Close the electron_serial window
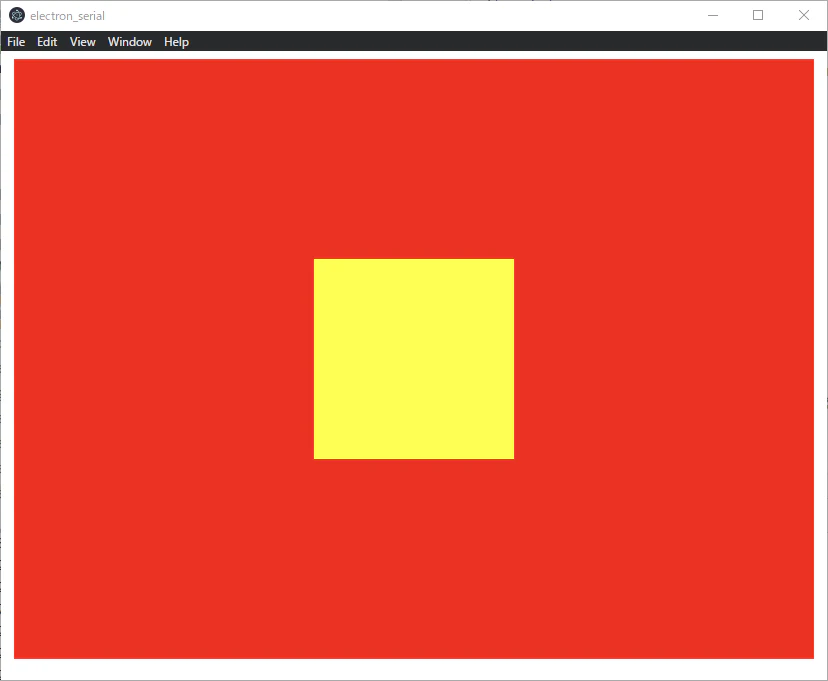The height and width of the screenshot is (681, 828). [804, 15]
